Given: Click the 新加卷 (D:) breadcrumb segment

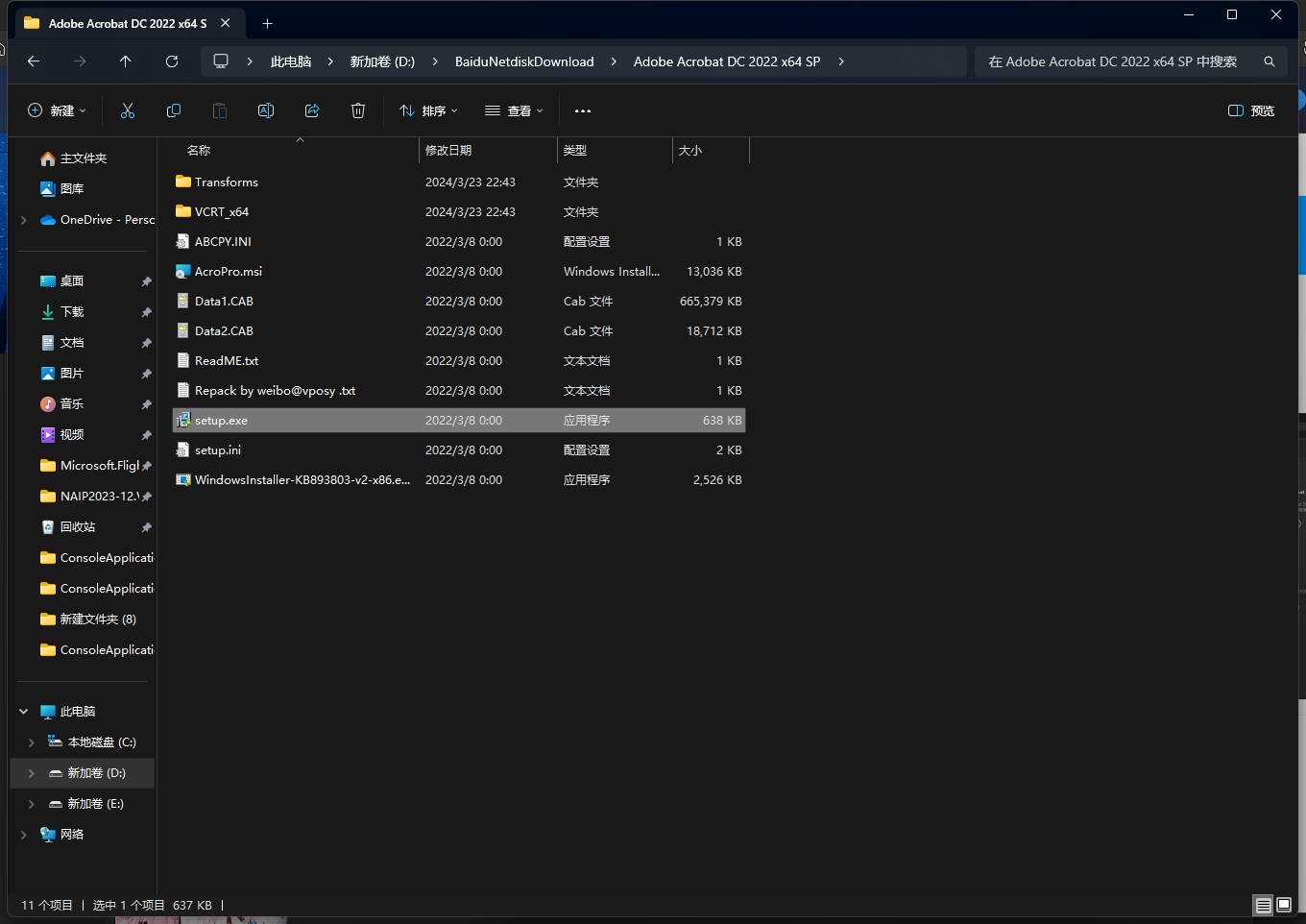Looking at the screenshot, I should click(x=382, y=61).
